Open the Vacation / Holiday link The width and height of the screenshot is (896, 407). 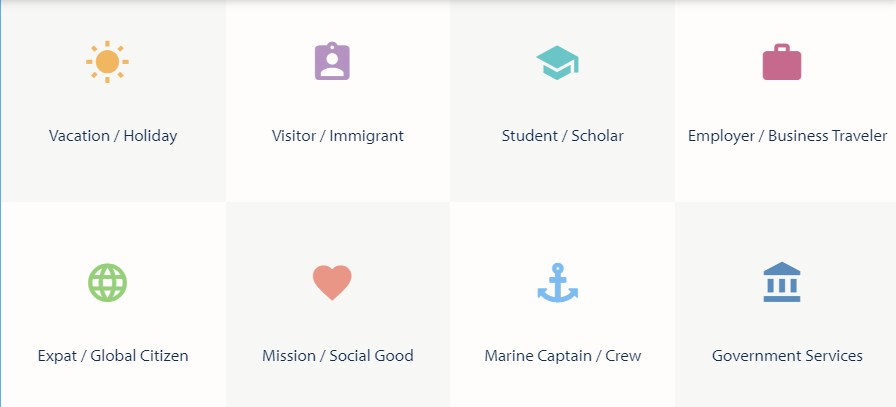tap(113, 136)
